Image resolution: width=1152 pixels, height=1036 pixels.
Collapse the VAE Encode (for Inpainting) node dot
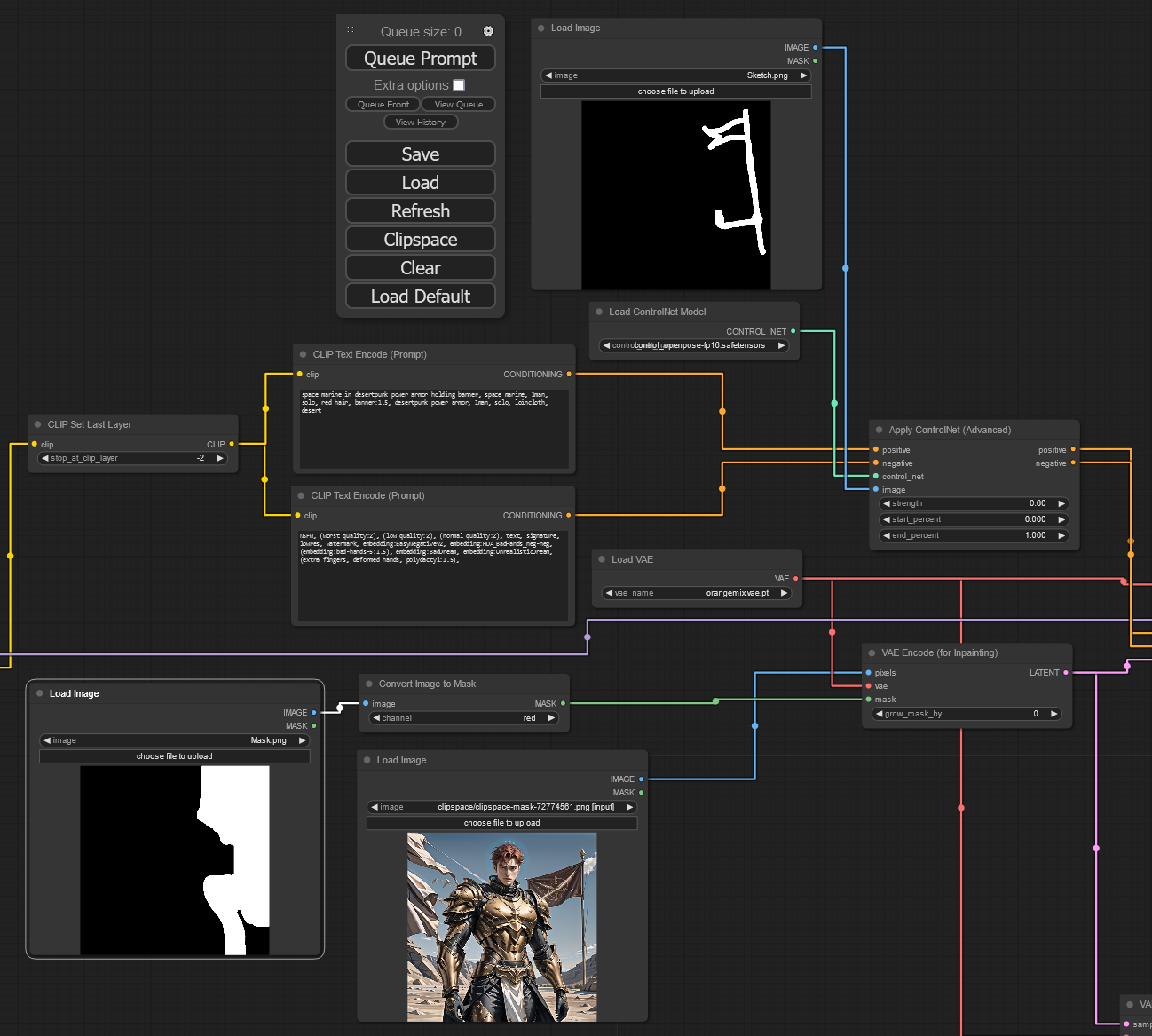pos(872,652)
